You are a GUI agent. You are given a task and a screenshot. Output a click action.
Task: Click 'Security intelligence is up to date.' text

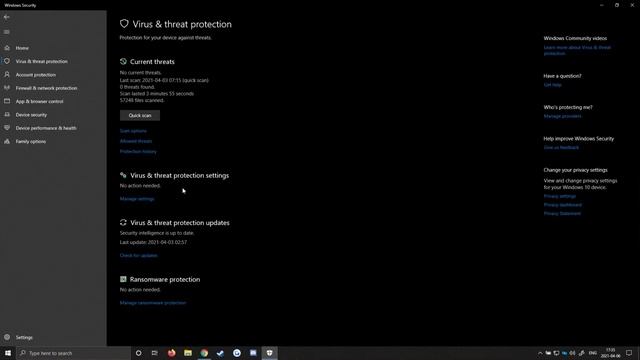coord(157,233)
